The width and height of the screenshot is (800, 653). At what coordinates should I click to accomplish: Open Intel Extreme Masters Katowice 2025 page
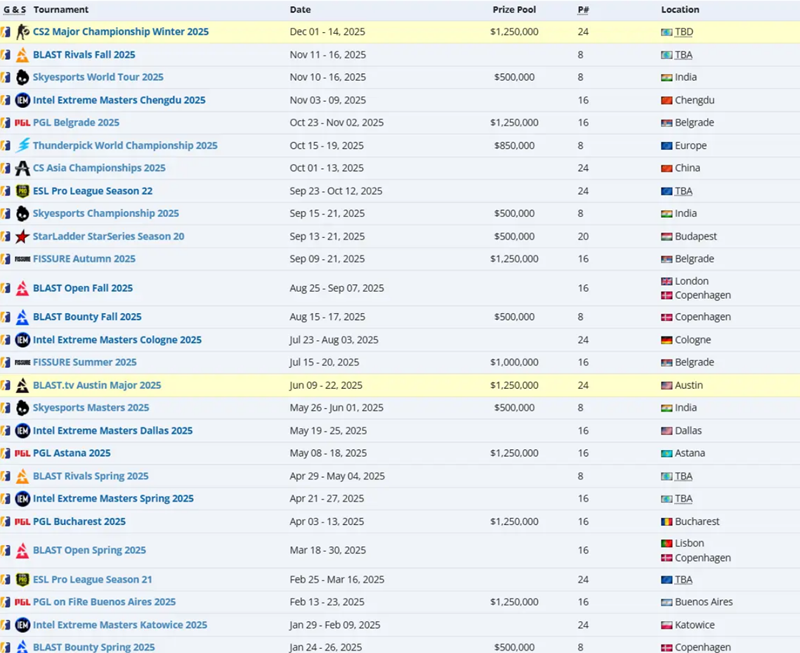(x=119, y=625)
